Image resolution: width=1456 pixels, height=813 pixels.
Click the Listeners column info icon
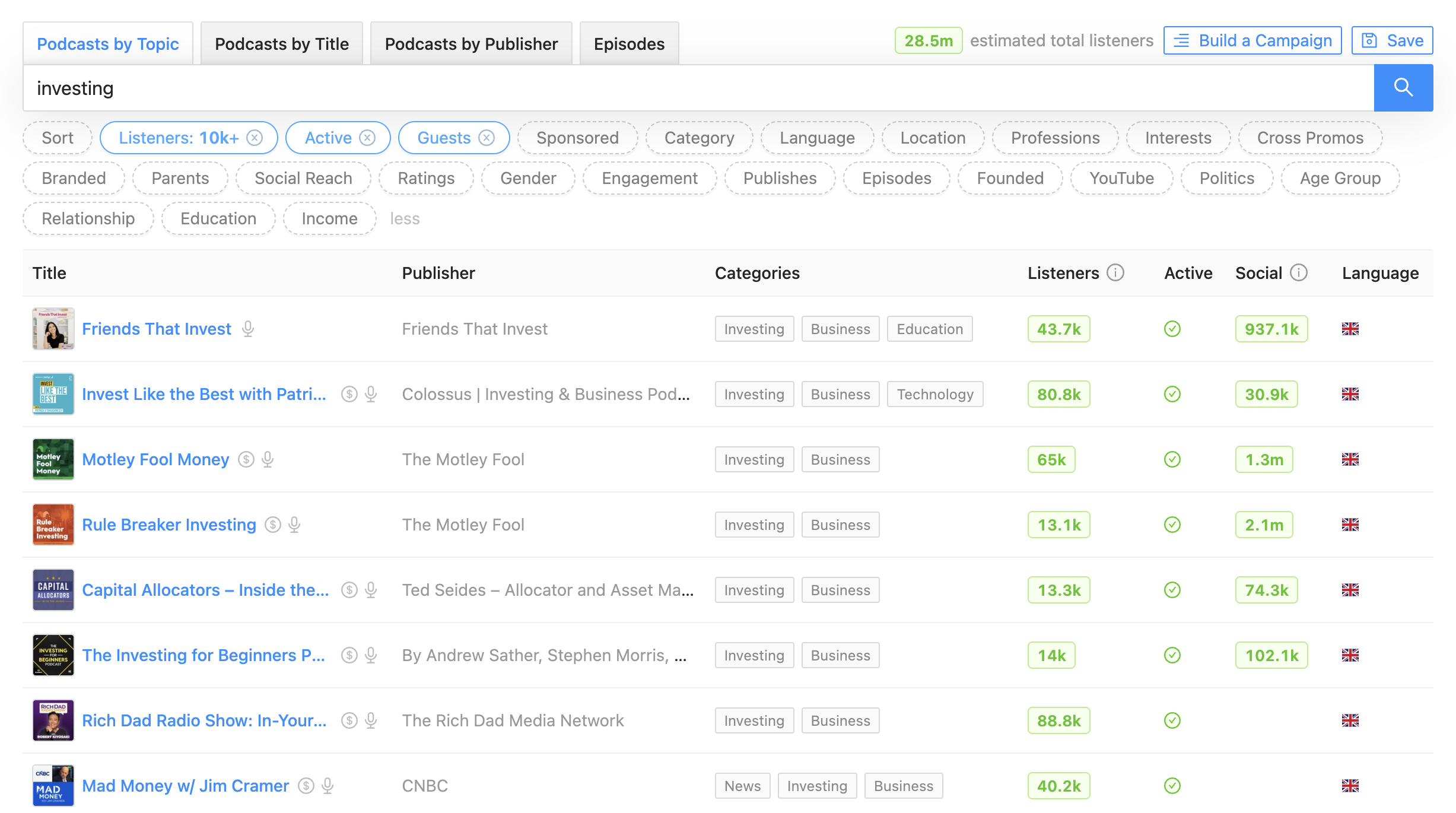[x=1115, y=273]
